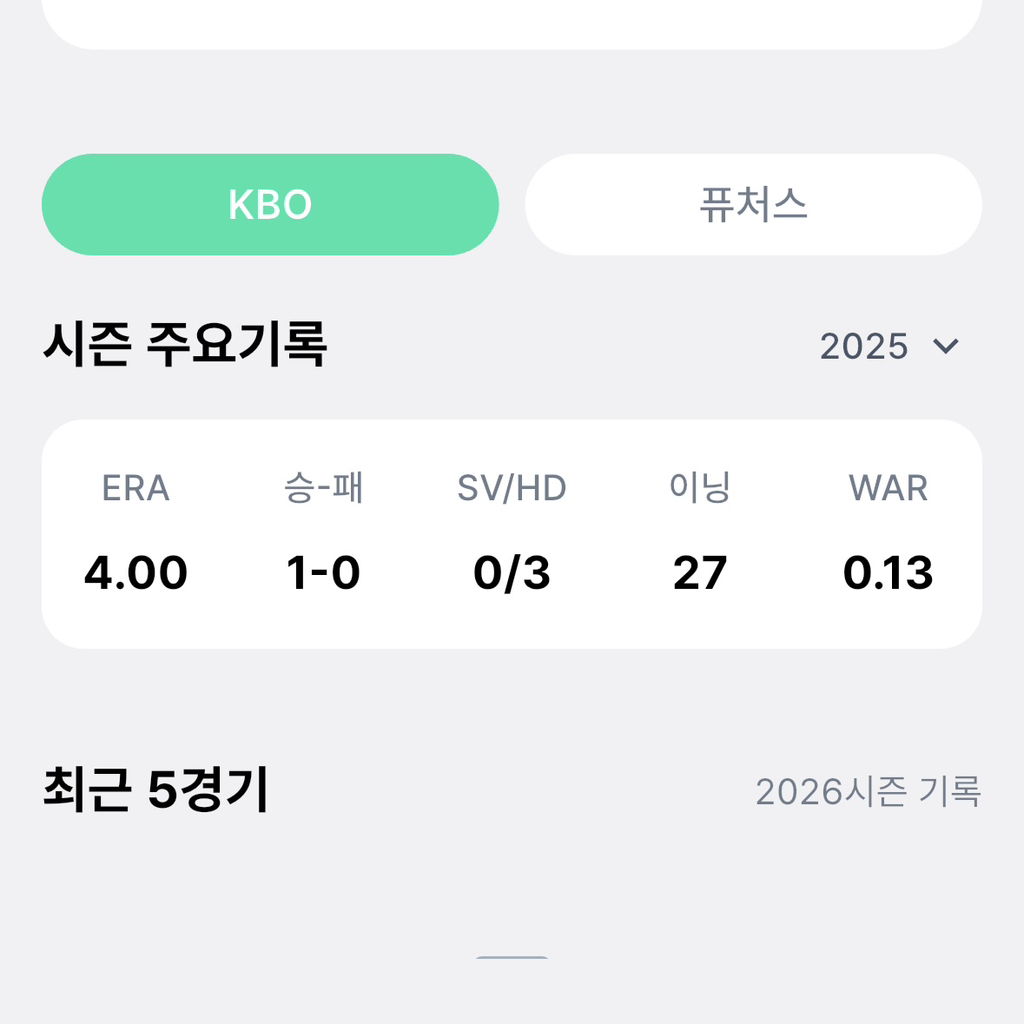Select the 0/3 saves-holds value

pos(512,573)
